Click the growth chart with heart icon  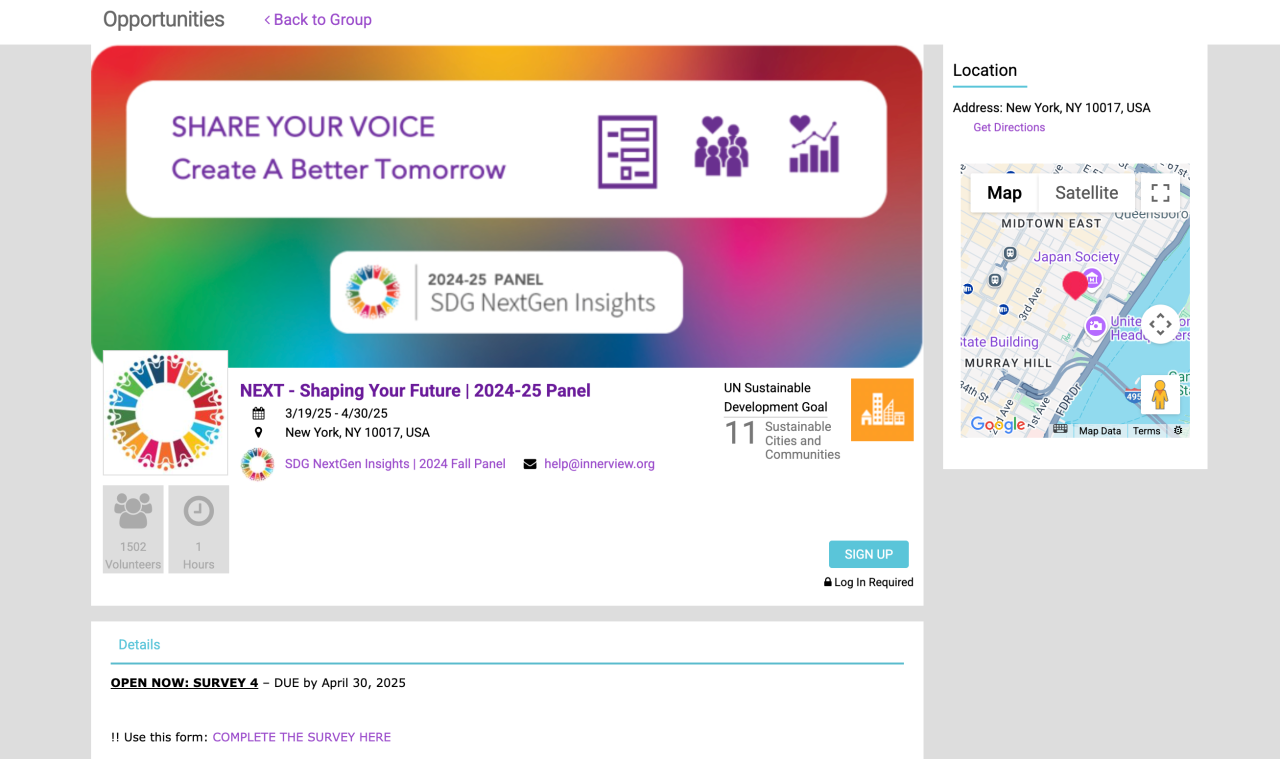(814, 144)
